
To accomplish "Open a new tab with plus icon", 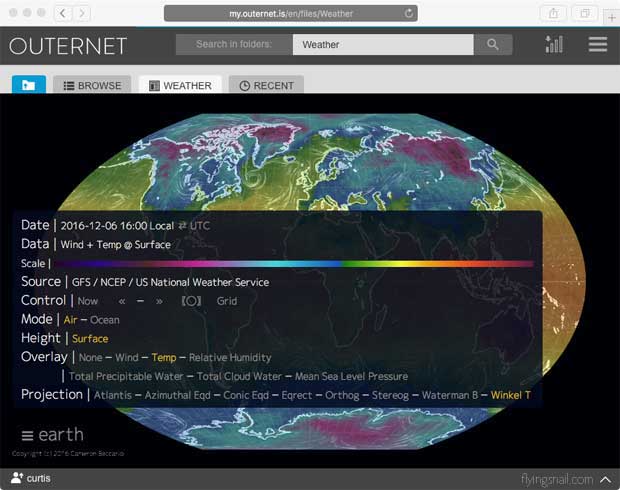I will coord(612,17).
